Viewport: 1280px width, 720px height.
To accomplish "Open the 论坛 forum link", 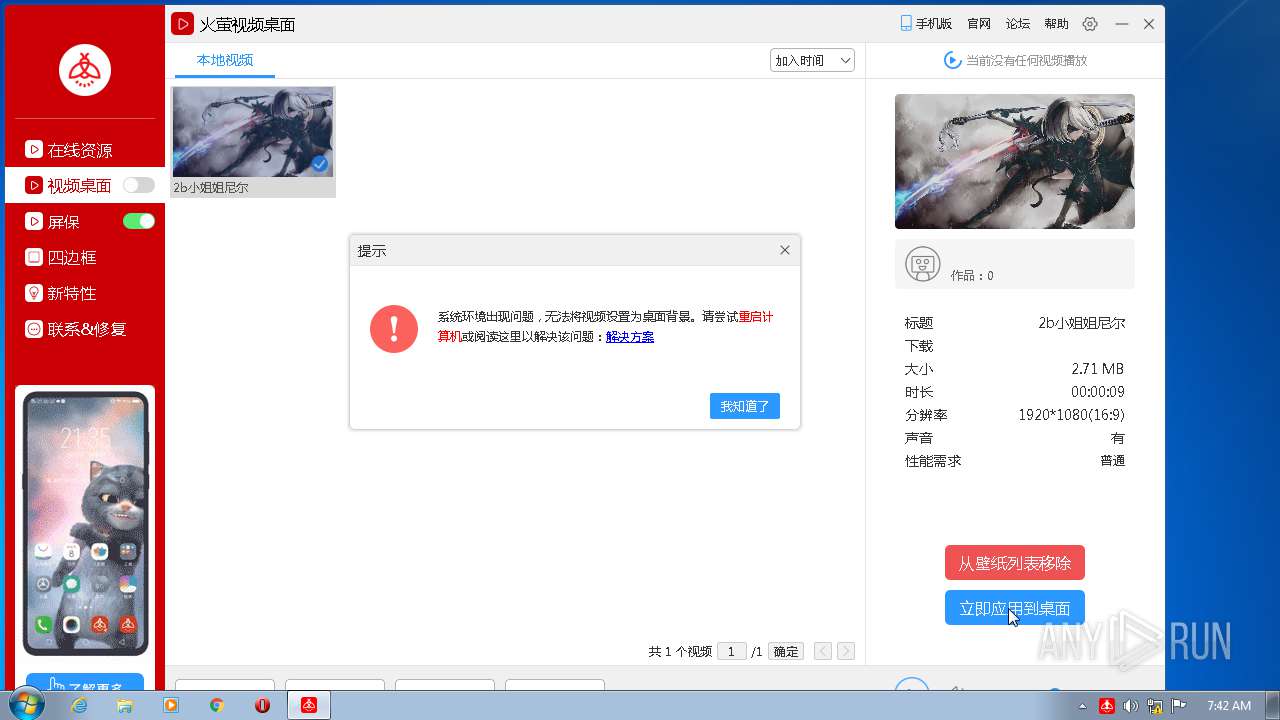I will [x=1017, y=23].
